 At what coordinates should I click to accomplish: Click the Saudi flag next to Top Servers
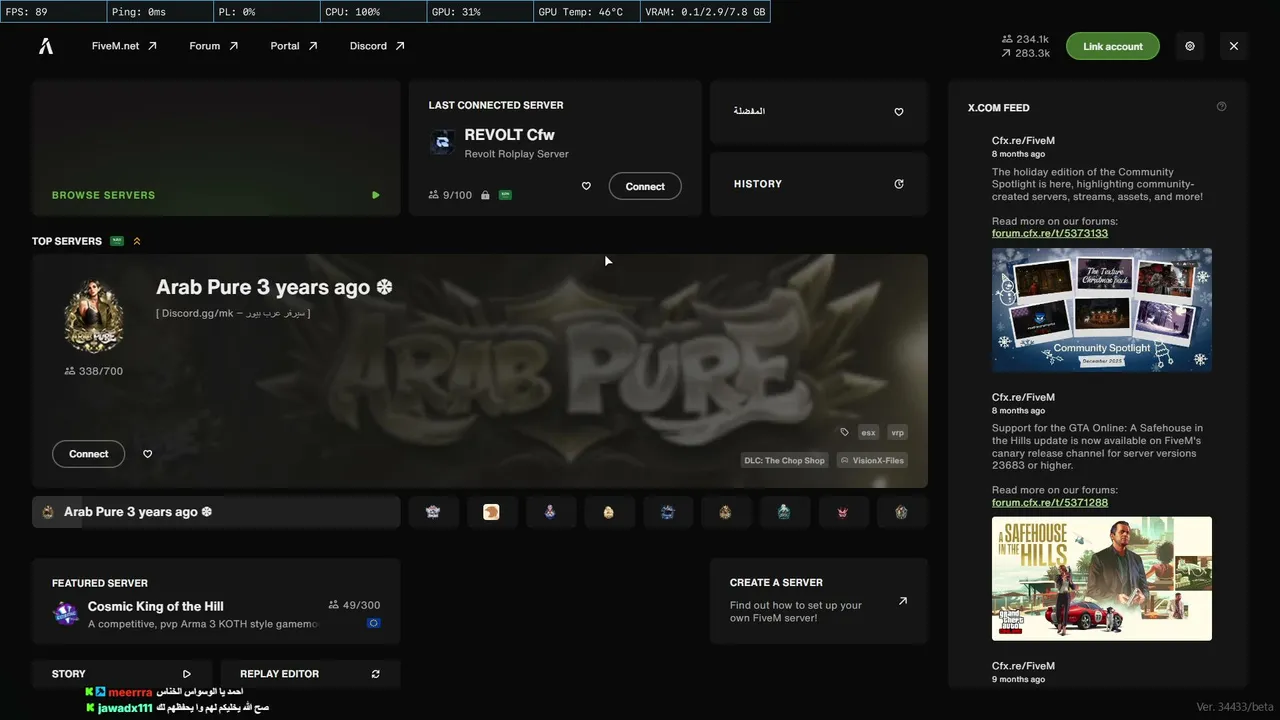pyautogui.click(x=117, y=241)
